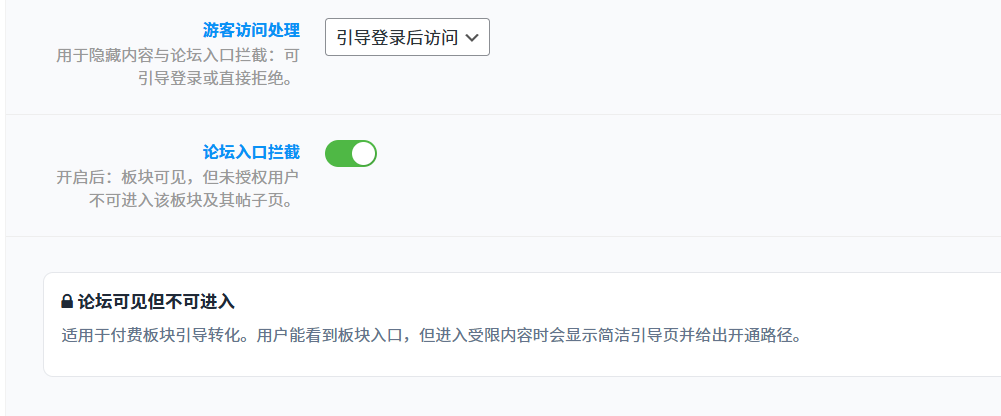Click the help line 用于隐藏内容与论坛入口拦截

(x=178, y=56)
